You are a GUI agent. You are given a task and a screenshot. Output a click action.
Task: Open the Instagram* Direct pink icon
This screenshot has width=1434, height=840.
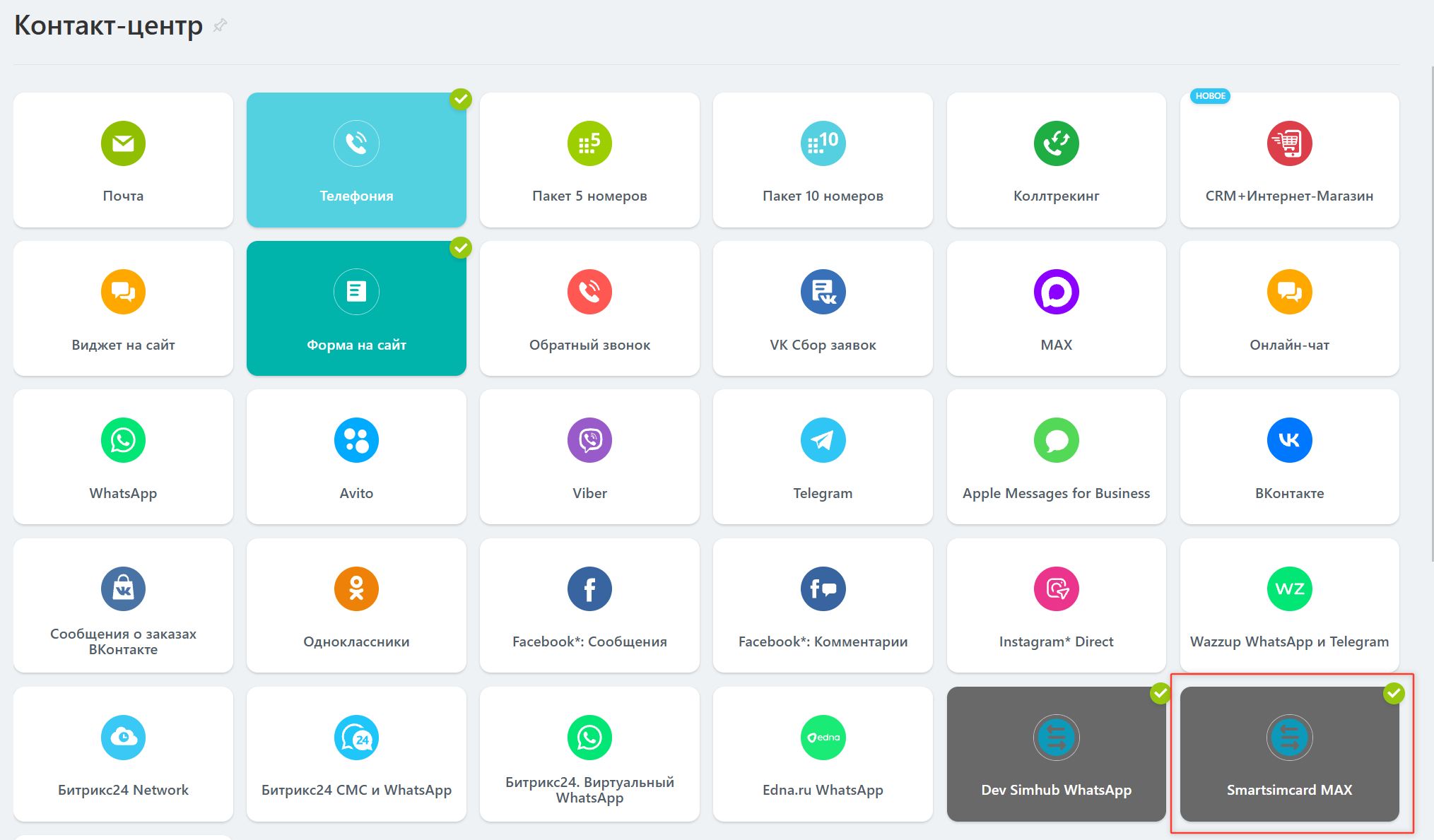pyautogui.click(x=1056, y=588)
